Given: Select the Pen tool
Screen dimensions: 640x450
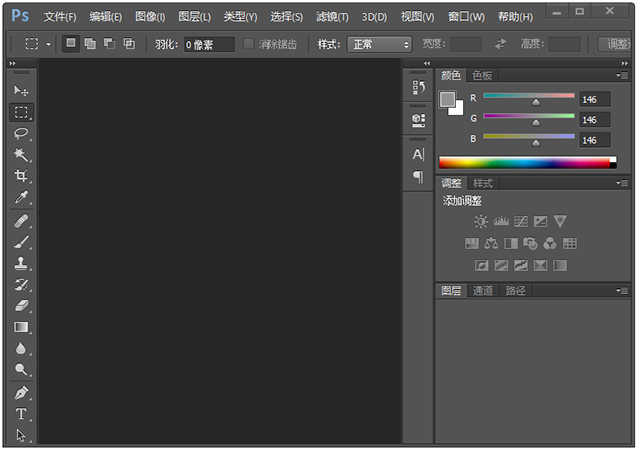Looking at the screenshot, I should point(21,392).
